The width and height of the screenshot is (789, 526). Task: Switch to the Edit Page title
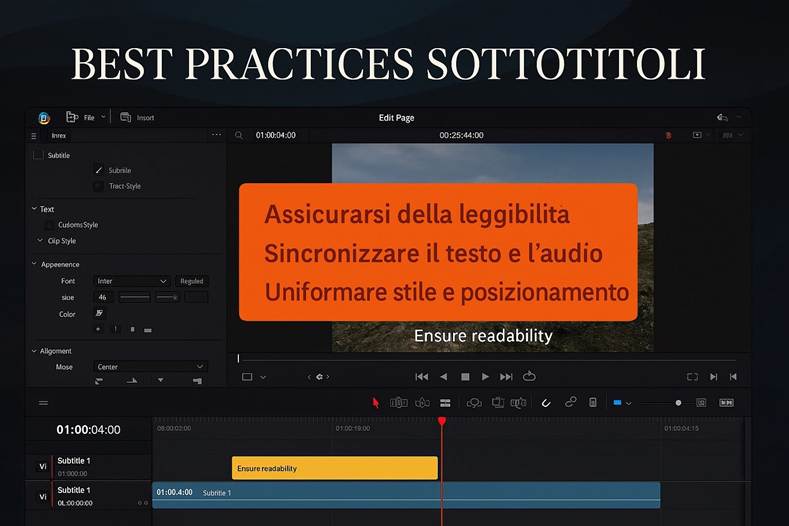tap(397, 118)
